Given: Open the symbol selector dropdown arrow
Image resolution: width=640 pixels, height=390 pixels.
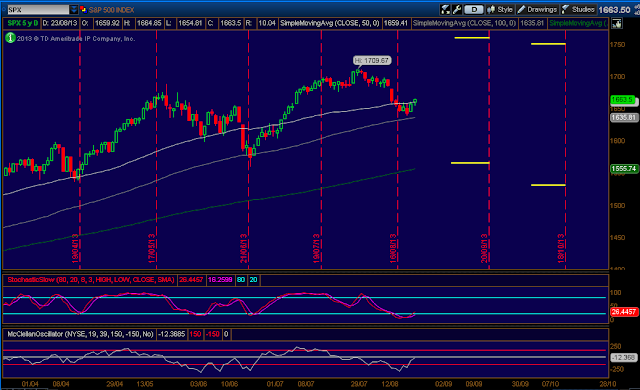Looking at the screenshot, I should point(74,9).
